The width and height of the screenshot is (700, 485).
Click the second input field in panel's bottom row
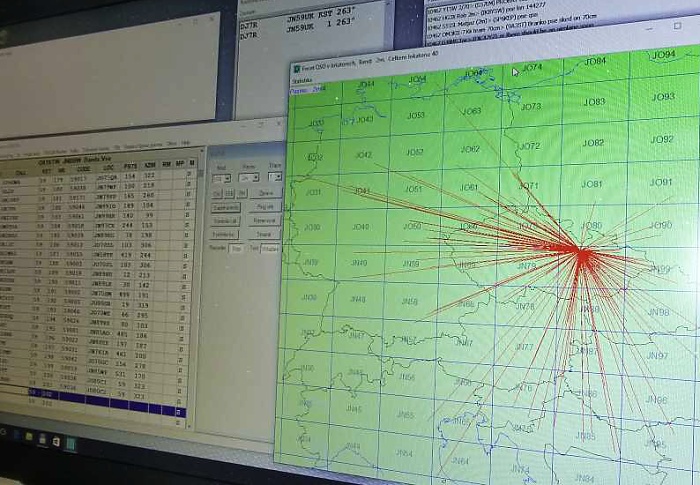(270, 248)
